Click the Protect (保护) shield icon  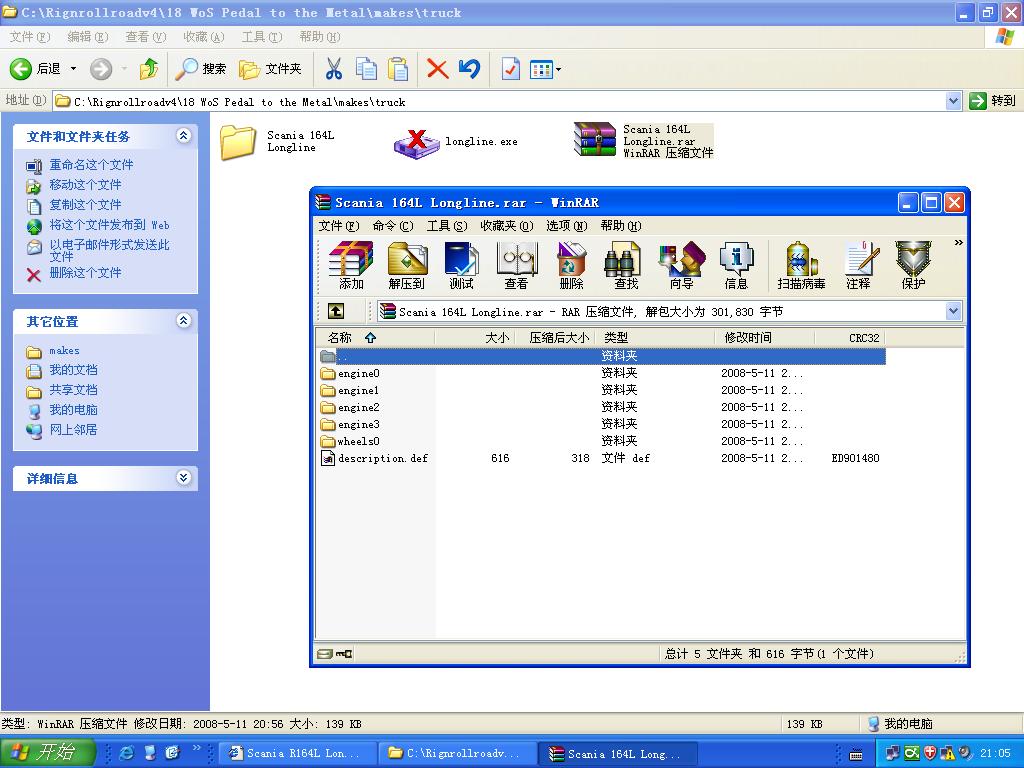click(x=913, y=265)
